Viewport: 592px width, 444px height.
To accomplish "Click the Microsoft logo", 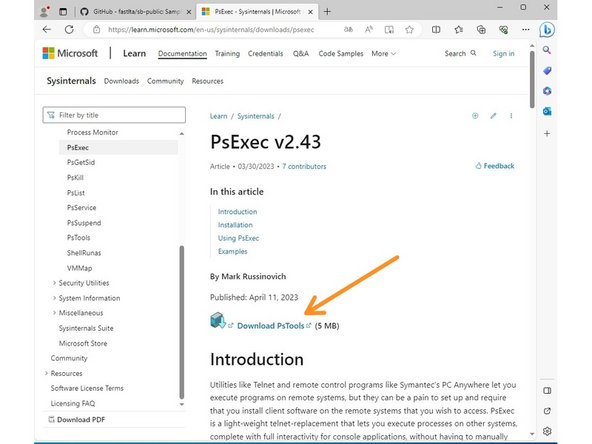I will point(70,53).
